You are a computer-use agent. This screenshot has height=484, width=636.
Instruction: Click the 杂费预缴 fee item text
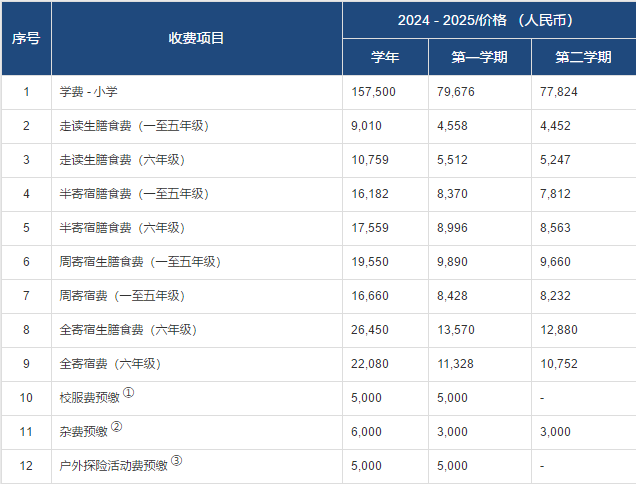(84, 432)
